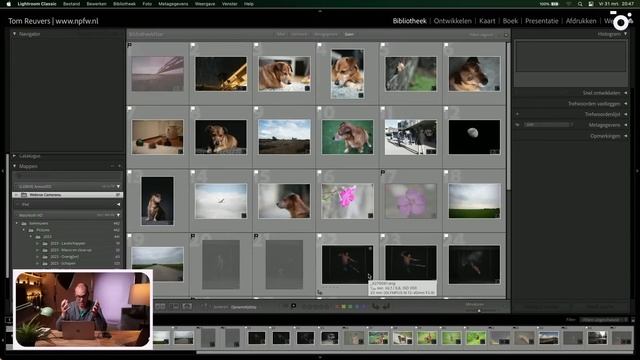Expand the Opmerkingen panel
Screen dimensions: 640x360
click(625, 136)
